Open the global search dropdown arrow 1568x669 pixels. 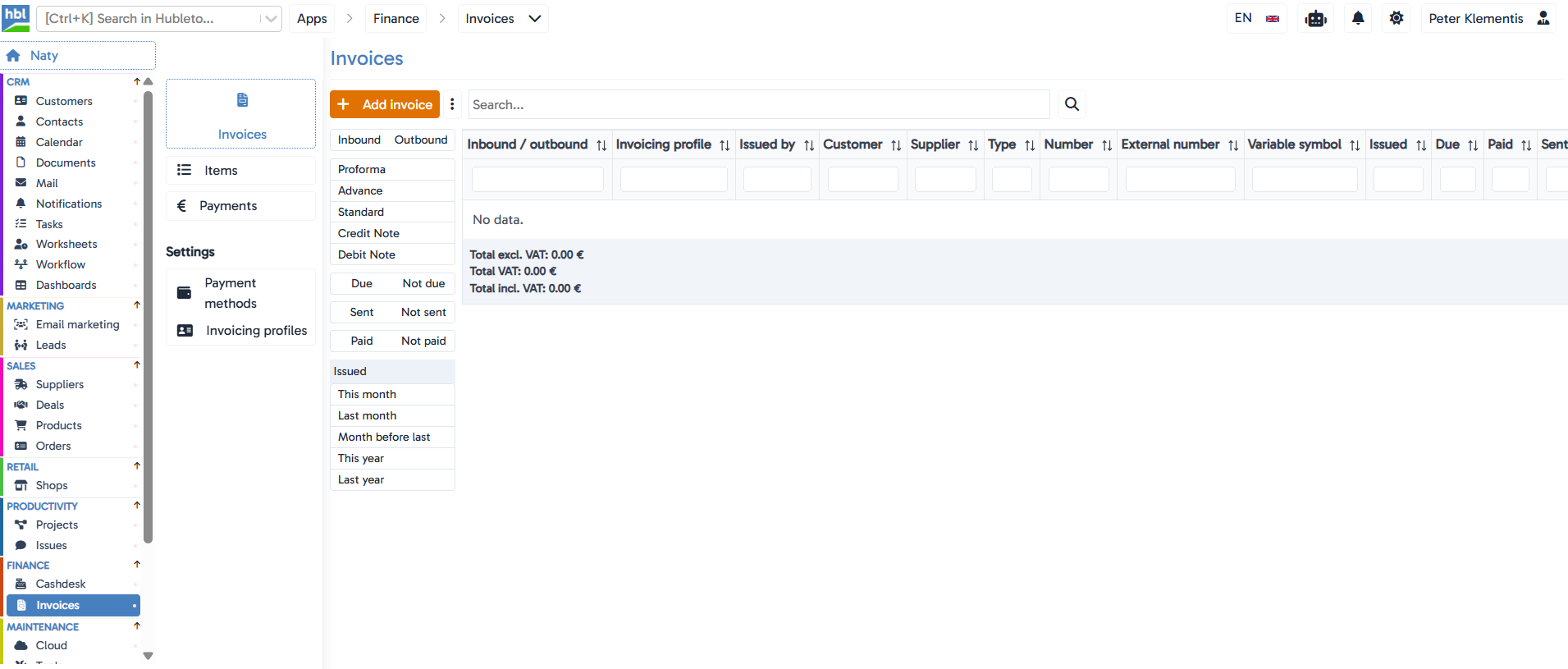pos(271,19)
